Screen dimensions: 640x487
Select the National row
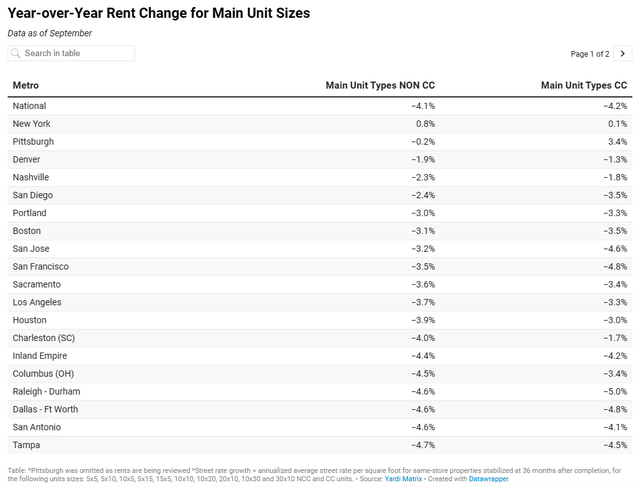320,106
